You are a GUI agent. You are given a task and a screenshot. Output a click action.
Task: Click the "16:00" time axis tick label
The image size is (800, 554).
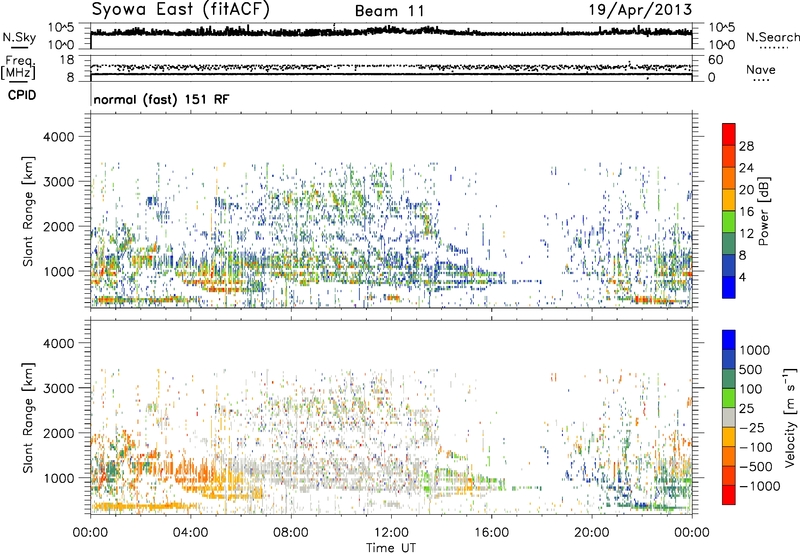(x=491, y=533)
